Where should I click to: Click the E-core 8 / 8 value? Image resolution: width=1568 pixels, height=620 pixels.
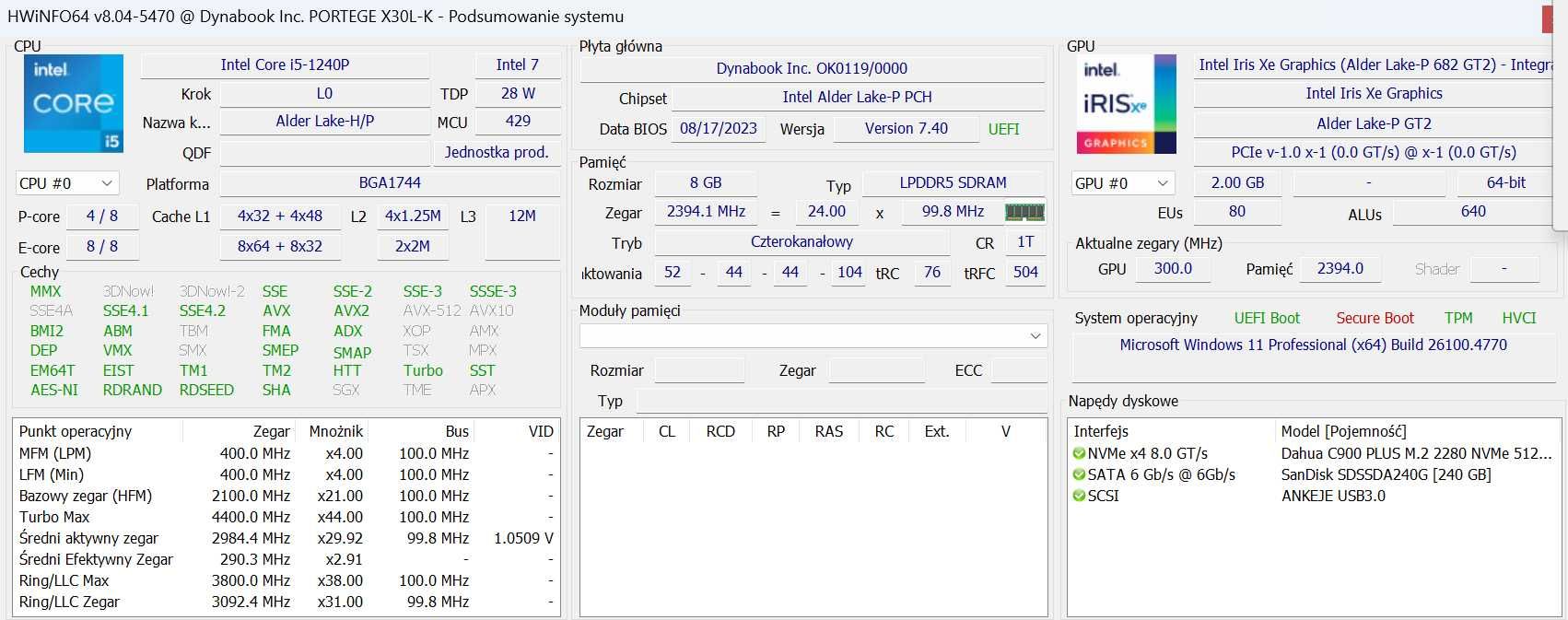(102, 246)
